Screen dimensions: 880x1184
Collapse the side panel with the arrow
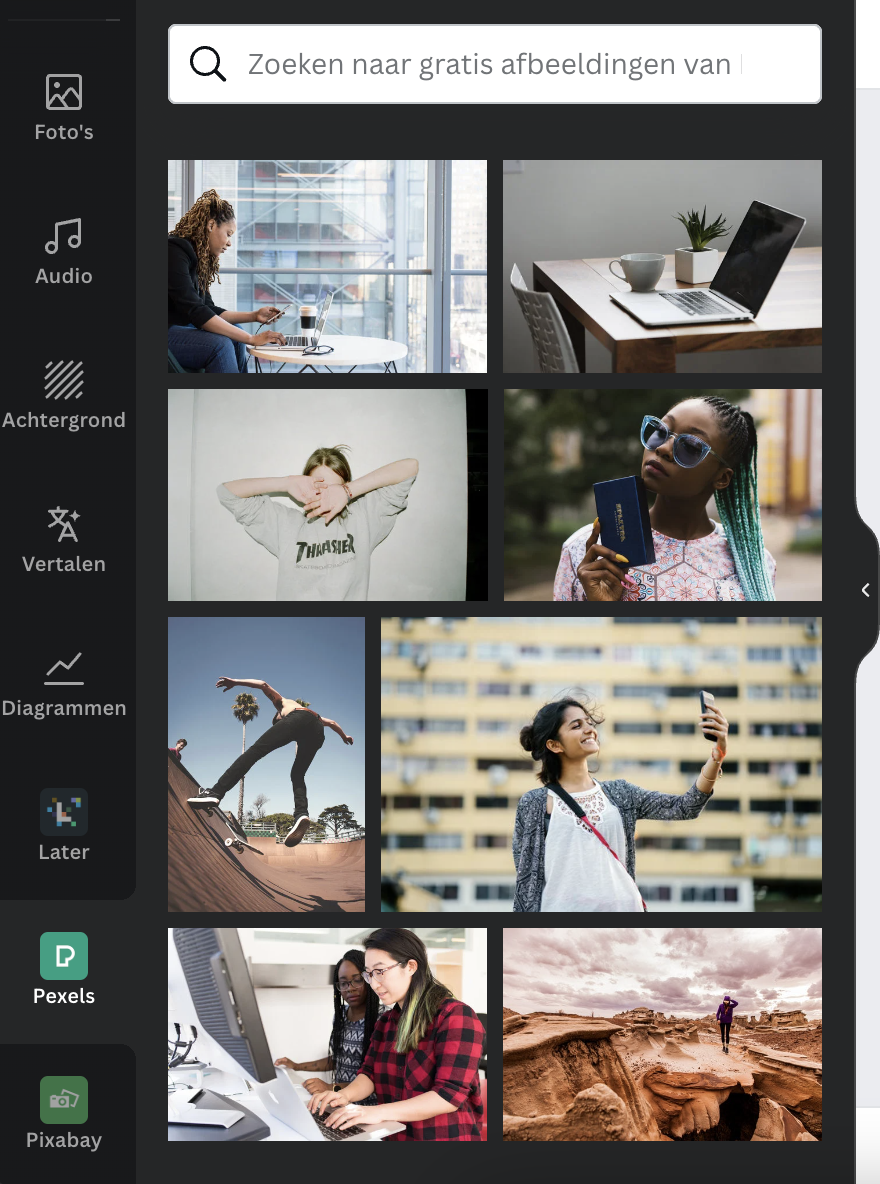pyautogui.click(x=866, y=590)
